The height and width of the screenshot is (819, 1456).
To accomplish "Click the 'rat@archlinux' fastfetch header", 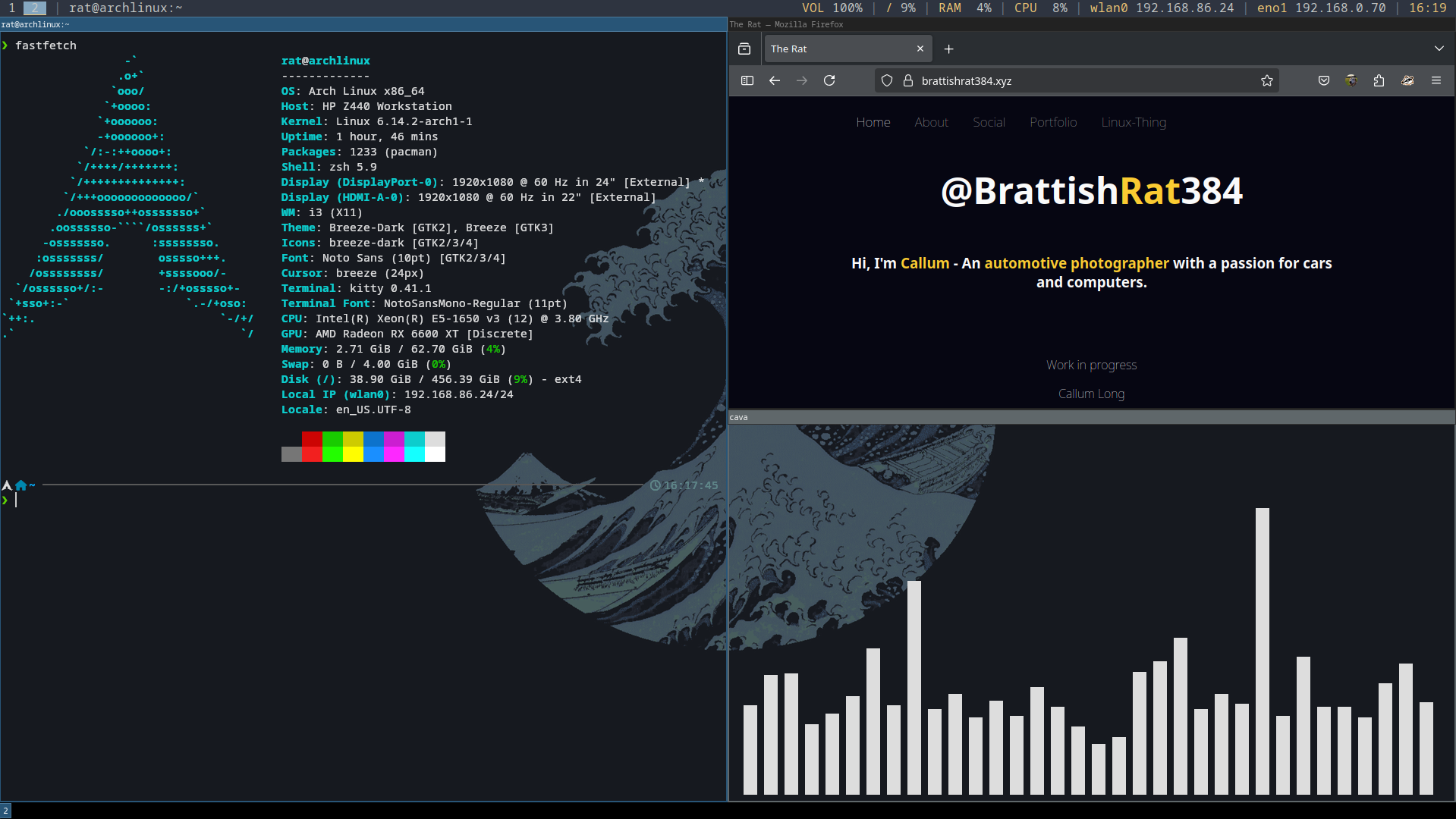I will (x=325, y=61).
